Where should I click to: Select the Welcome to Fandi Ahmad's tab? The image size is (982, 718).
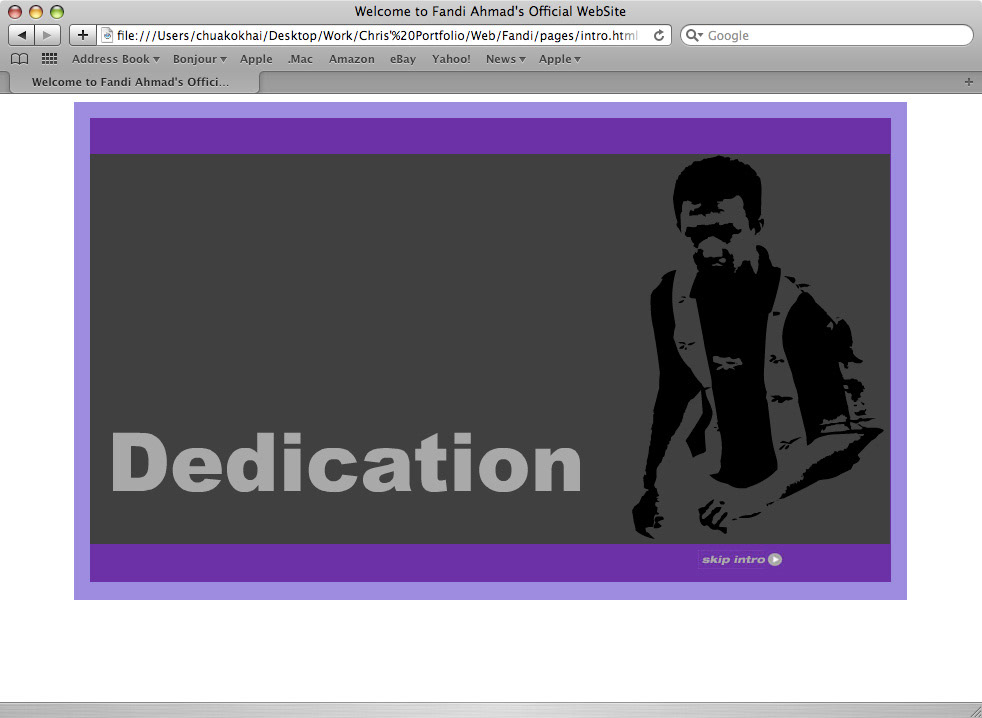(x=134, y=82)
